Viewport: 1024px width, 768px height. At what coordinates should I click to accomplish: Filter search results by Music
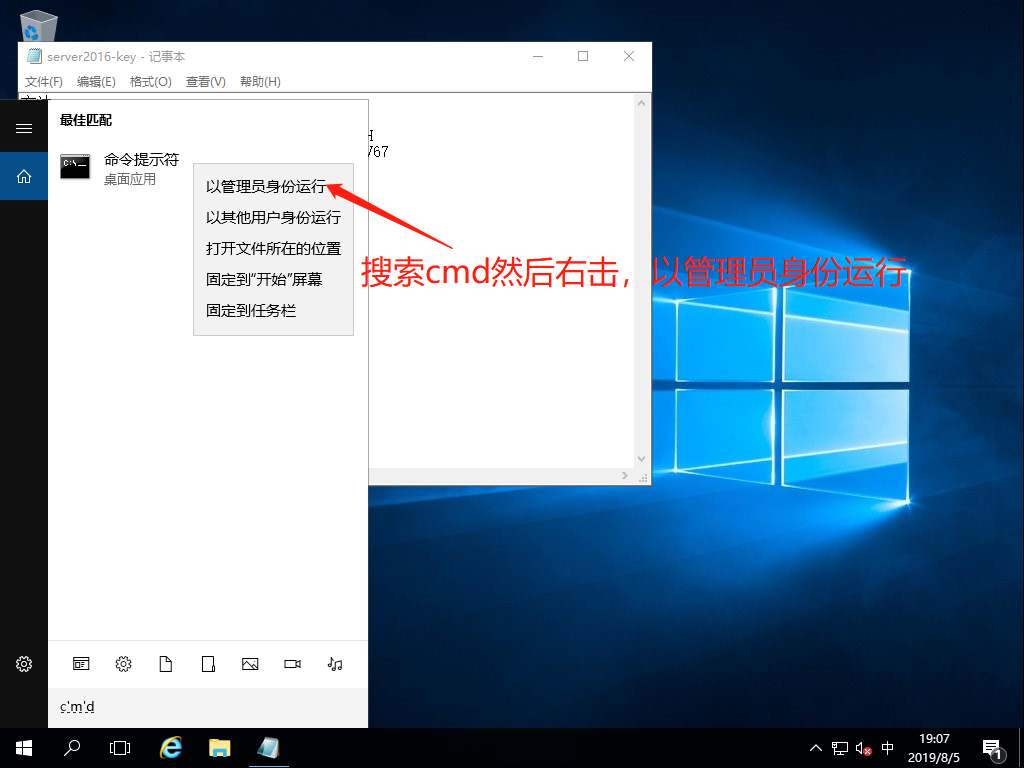coord(334,664)
